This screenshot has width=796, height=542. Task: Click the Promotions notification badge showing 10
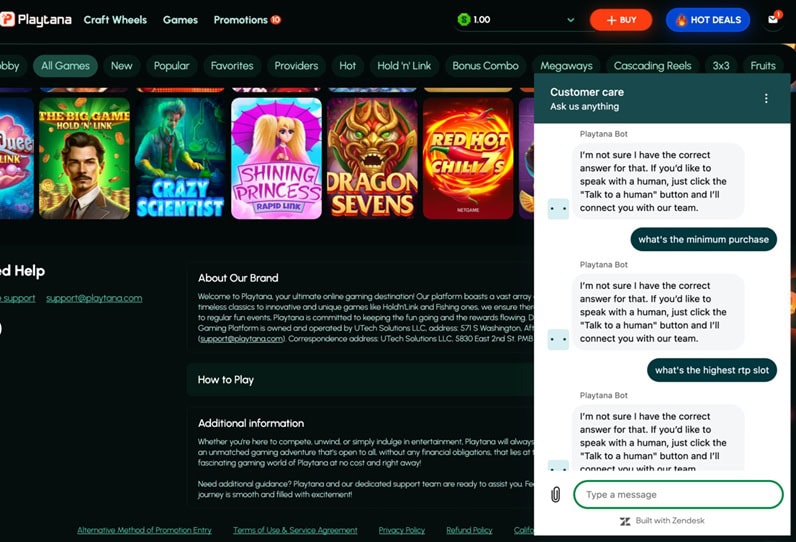point(276,20)
